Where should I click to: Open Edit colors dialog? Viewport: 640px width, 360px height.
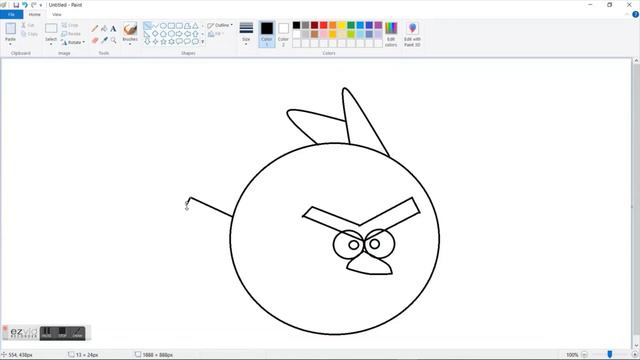click(391, 34)
